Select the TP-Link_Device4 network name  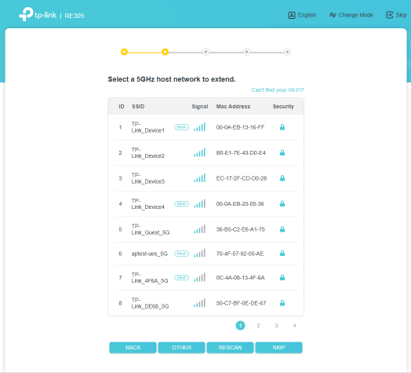(148, 204)
